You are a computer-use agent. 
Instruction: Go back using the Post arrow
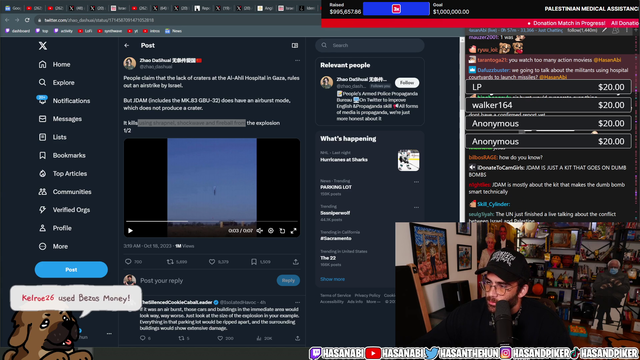[x=127, y=46]
